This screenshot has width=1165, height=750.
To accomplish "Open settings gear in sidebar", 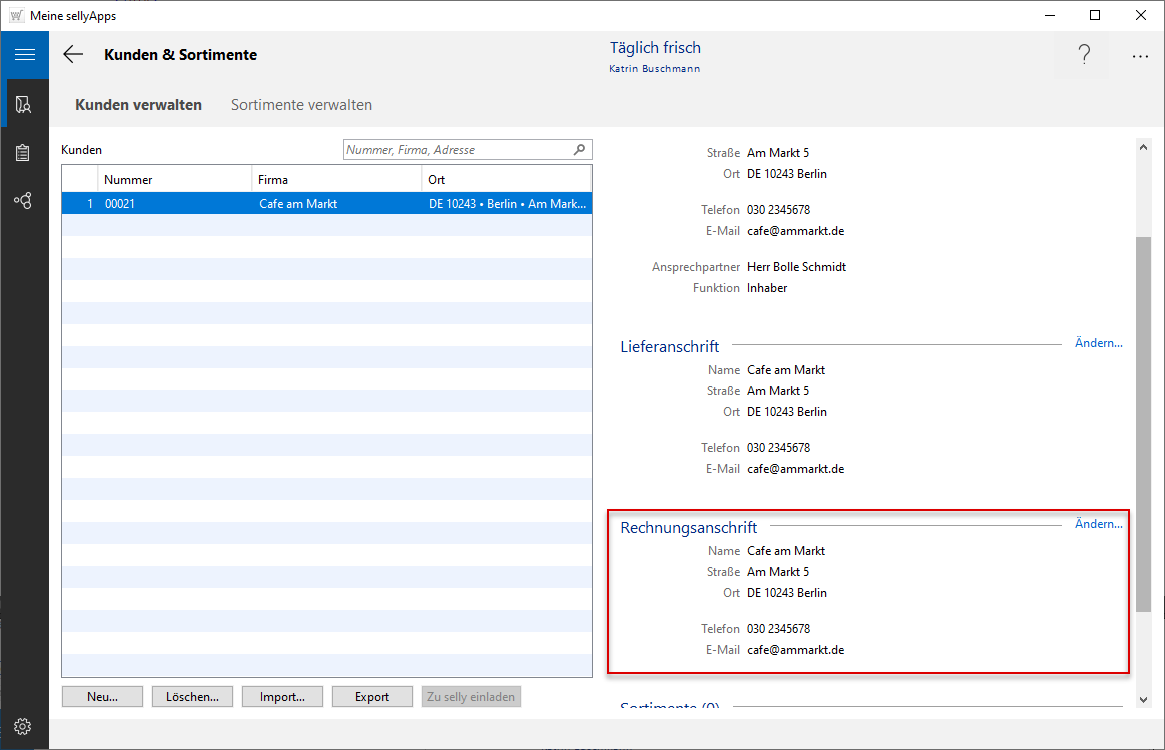I will (x=24, y=726).
